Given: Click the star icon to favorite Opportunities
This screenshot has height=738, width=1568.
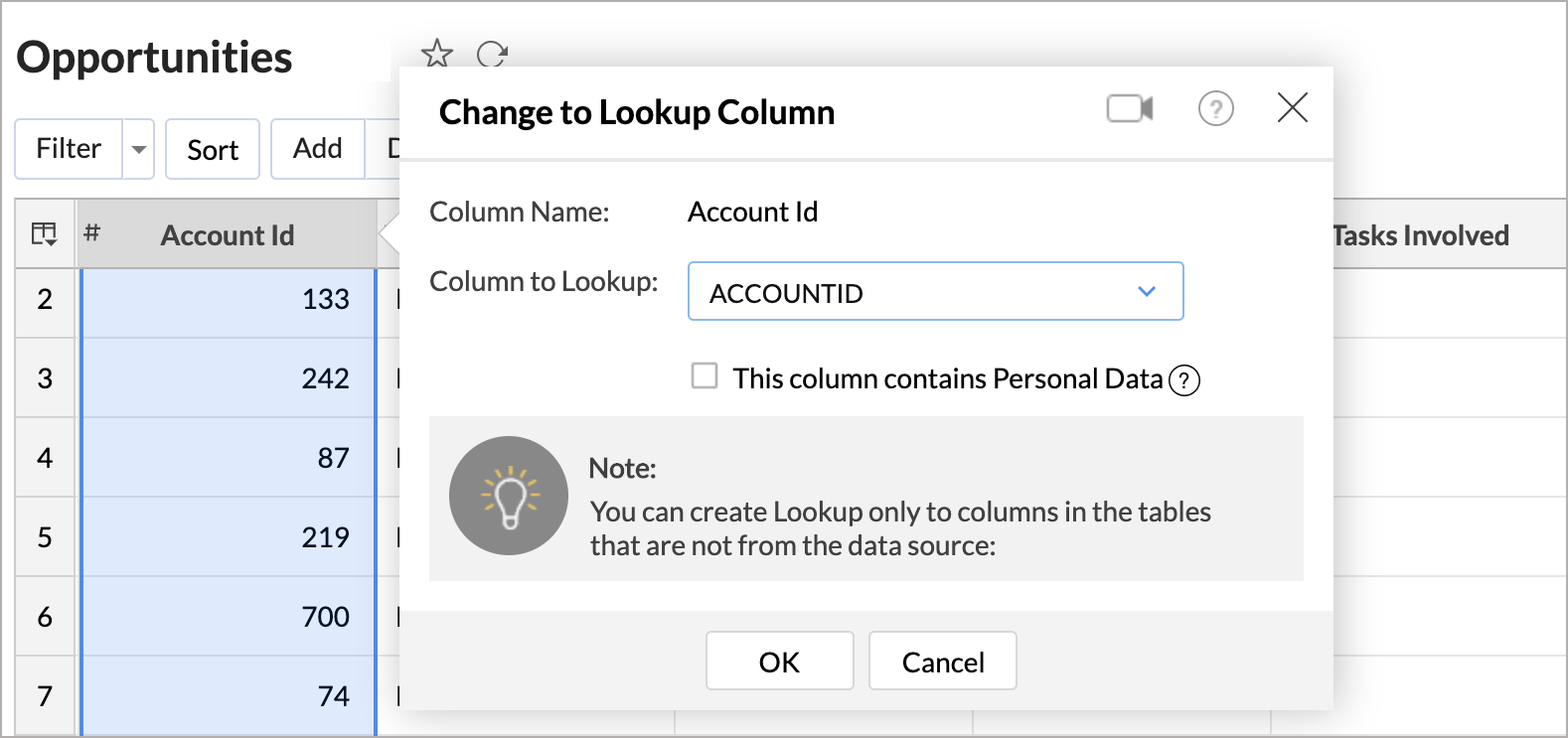Looking at the screenshot, I should tap(437, 55).
